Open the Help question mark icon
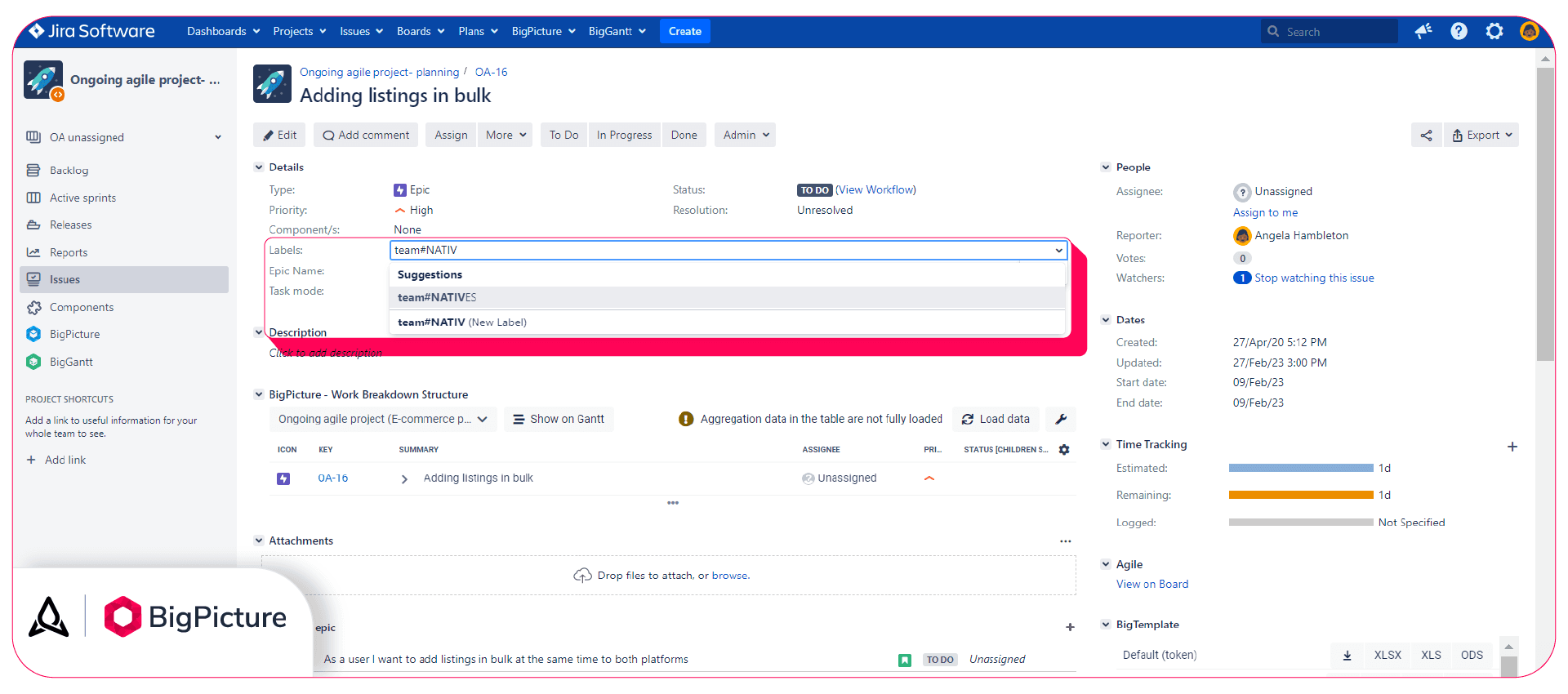The height and width of the screenshot is (694, 1568). 1459,31
